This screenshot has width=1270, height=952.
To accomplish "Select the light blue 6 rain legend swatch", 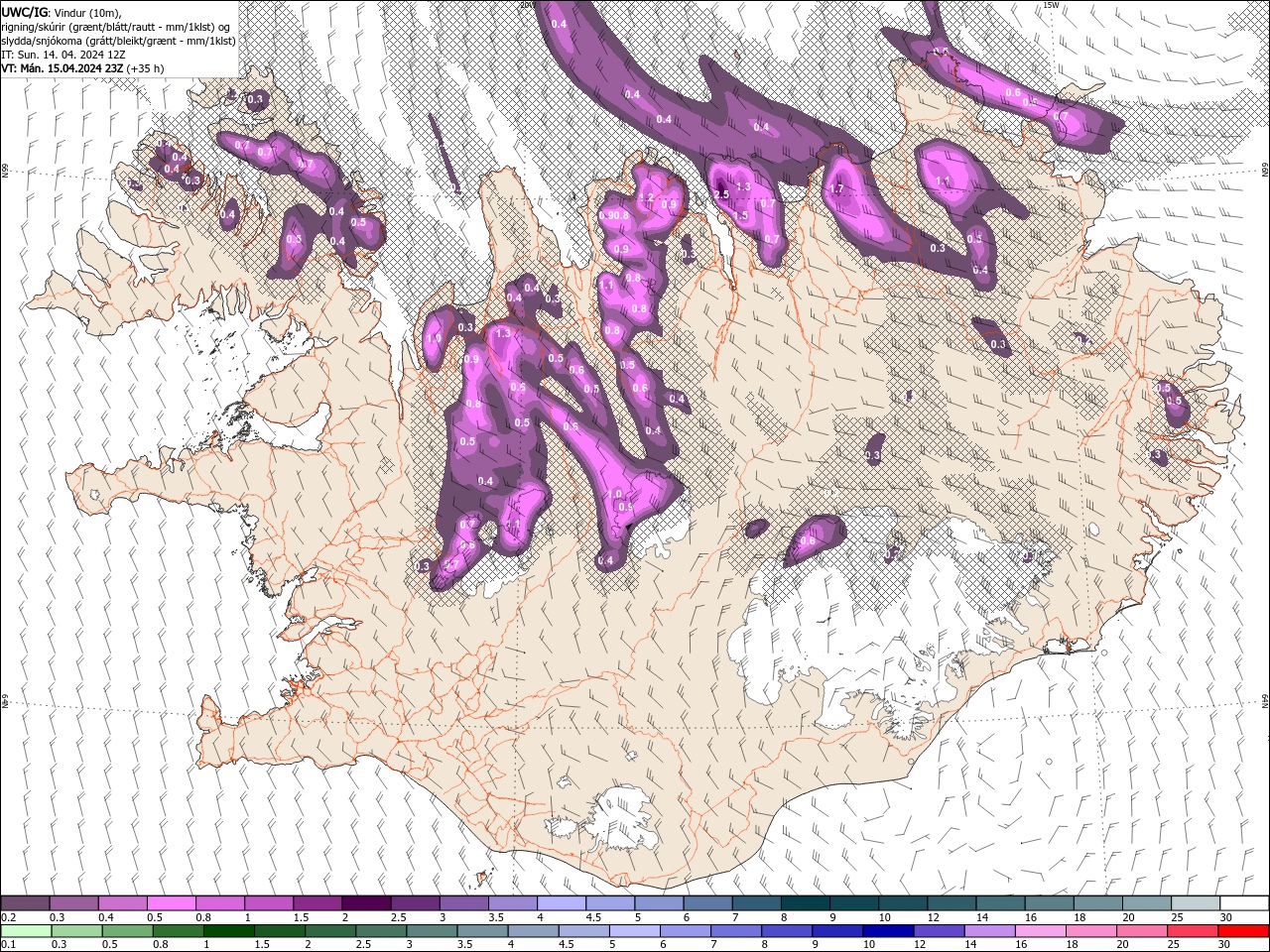I will pyautogui.click(x=685, y=931).
